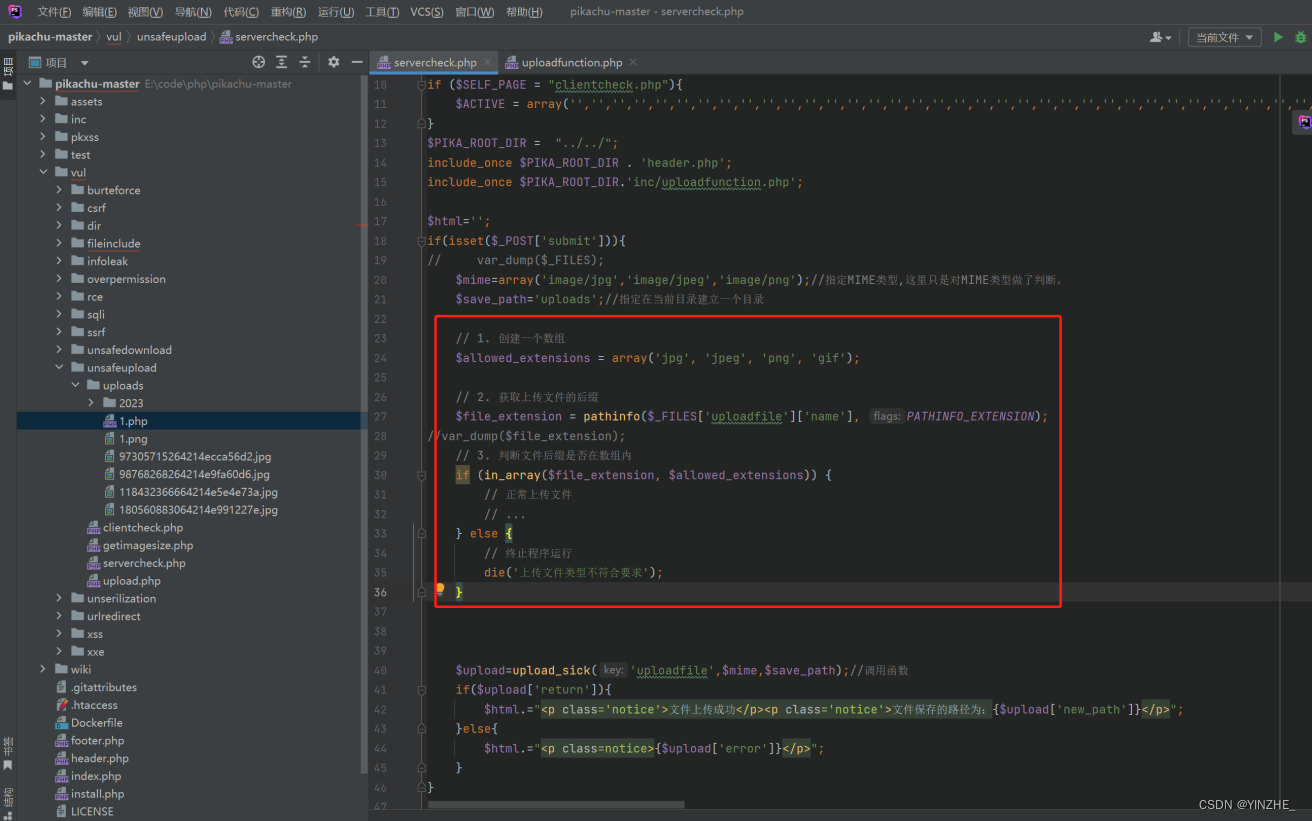Click the 'flags:' inlay hint on line 27

pos(886,416)
